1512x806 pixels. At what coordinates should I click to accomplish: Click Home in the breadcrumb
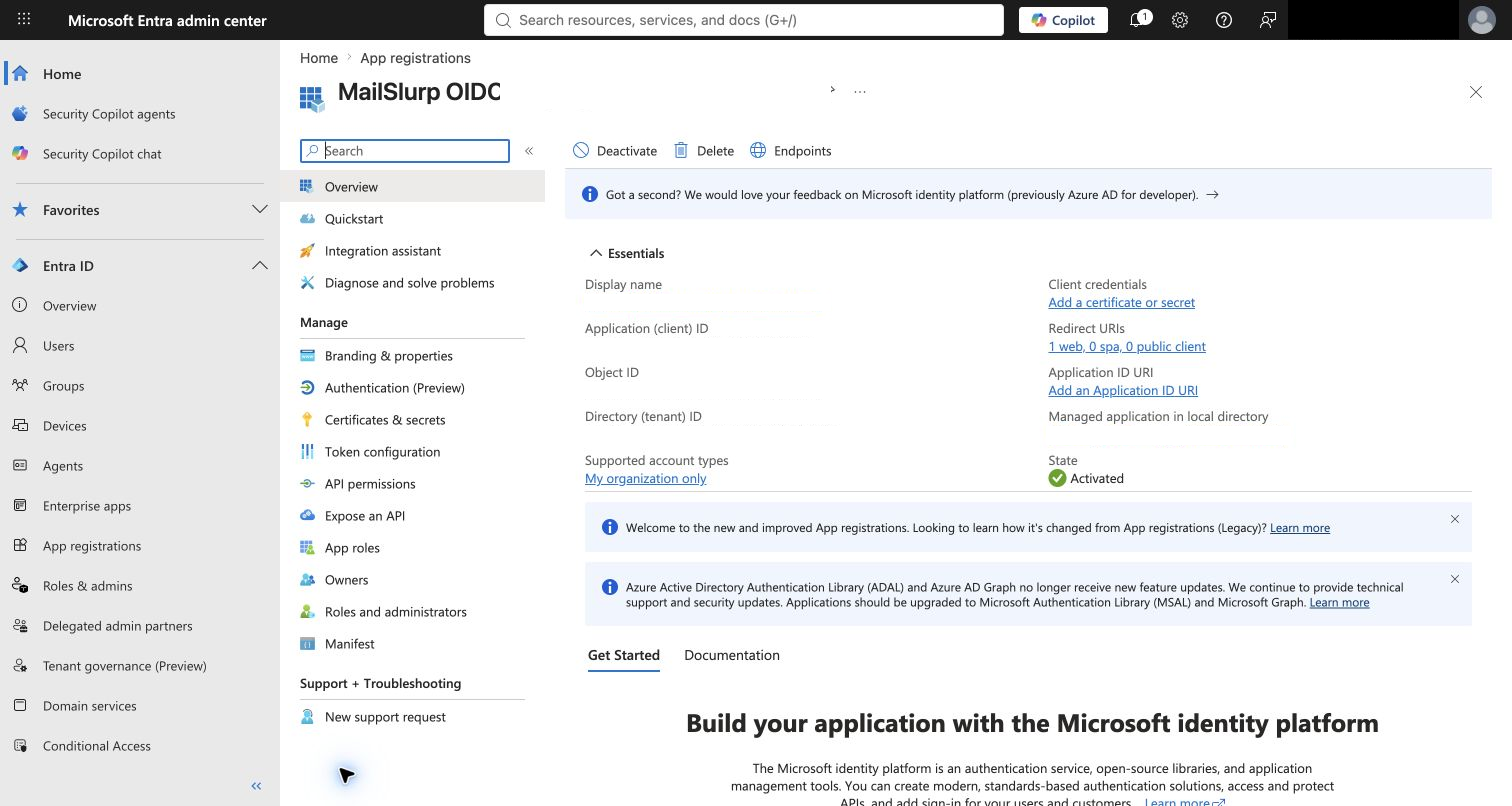319,58
